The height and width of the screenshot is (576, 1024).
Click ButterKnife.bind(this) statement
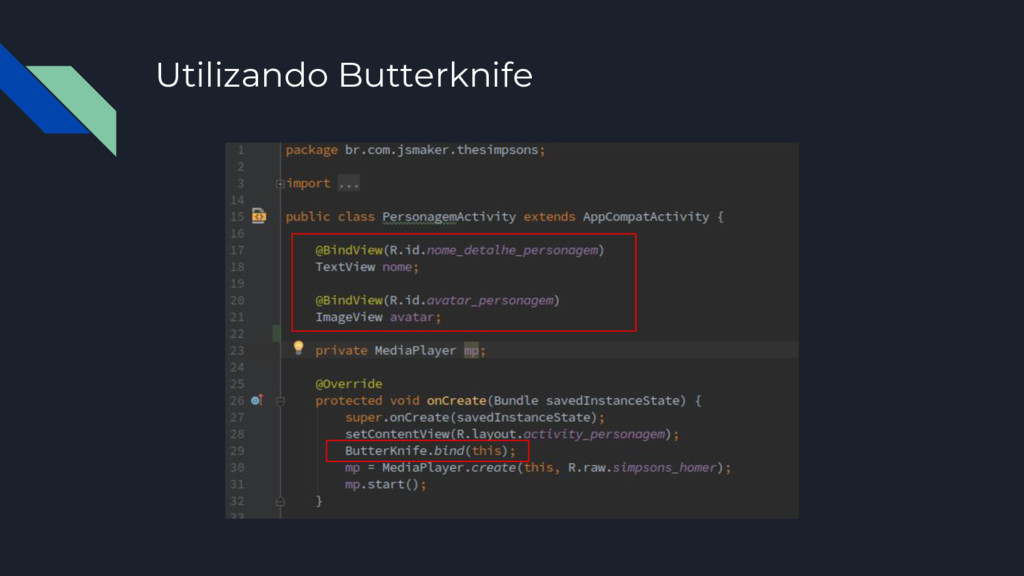[x=430, y=451]
